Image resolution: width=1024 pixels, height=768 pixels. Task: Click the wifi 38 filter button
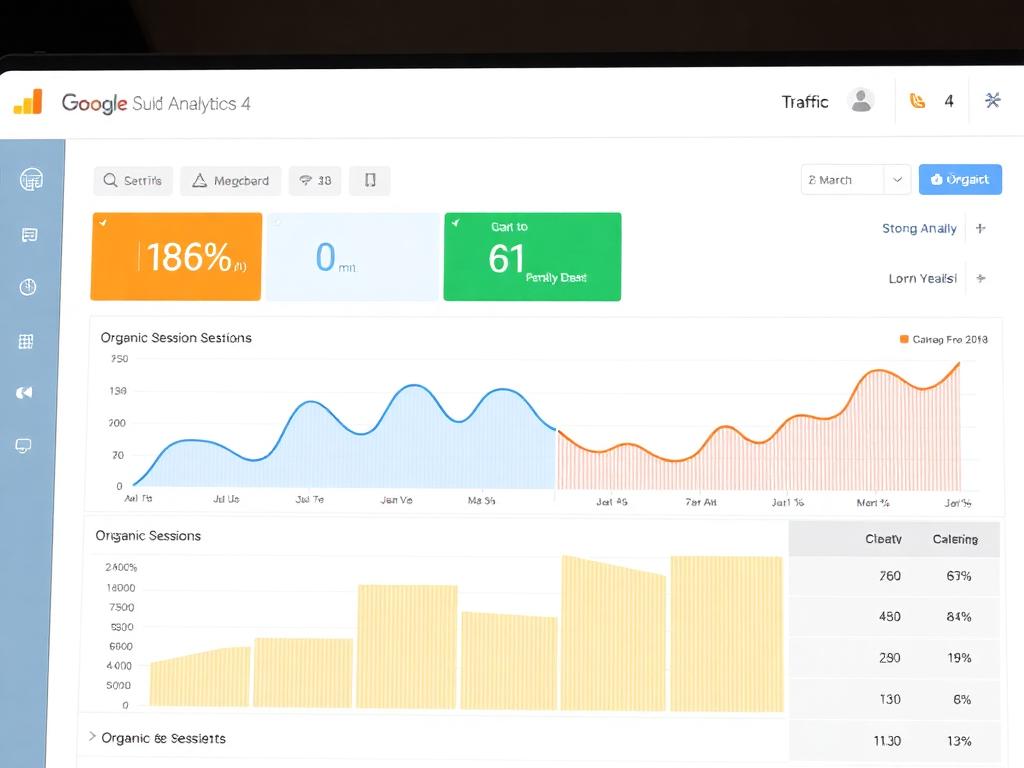[315, 180]
